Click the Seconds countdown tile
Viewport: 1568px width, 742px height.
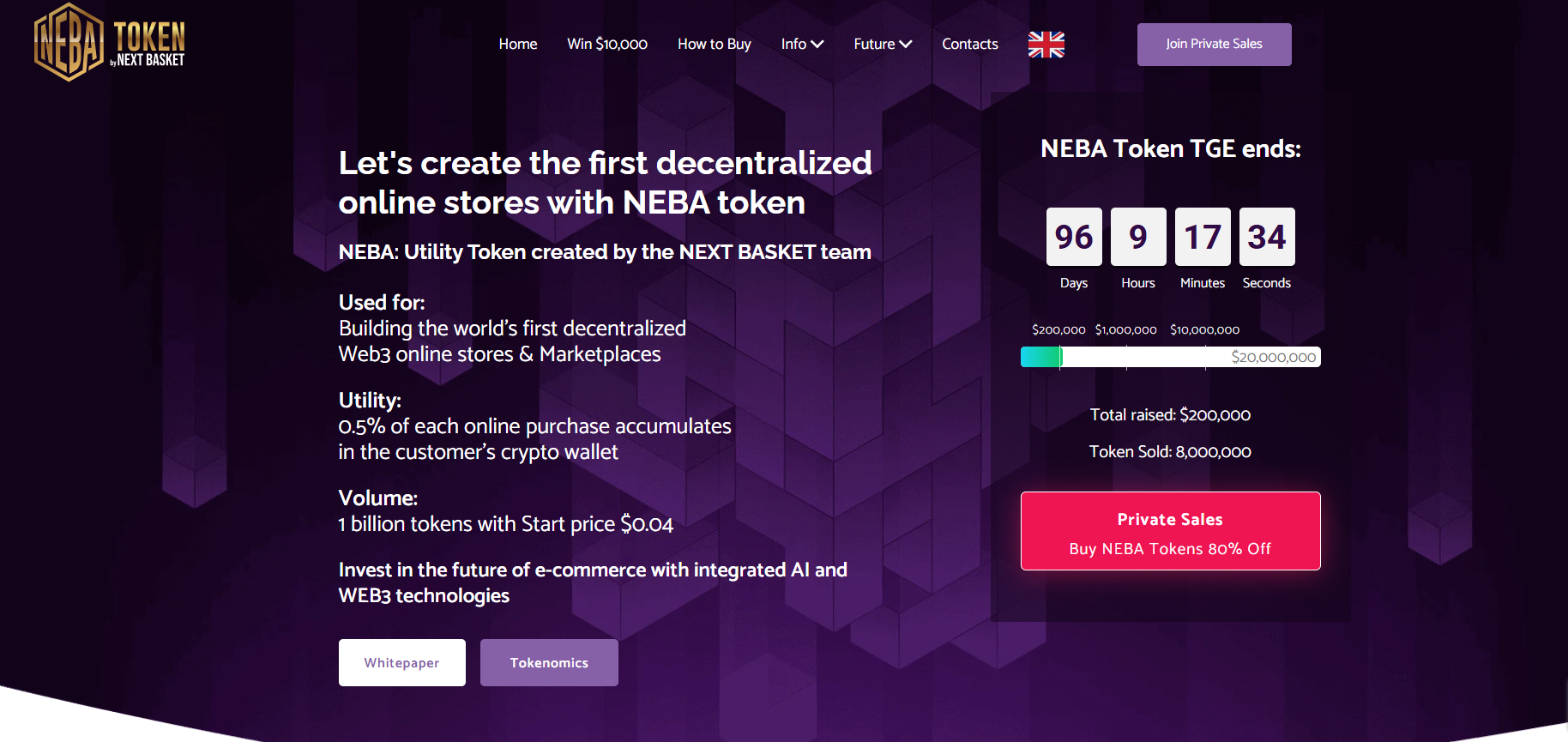click(x=1267, y=237)
